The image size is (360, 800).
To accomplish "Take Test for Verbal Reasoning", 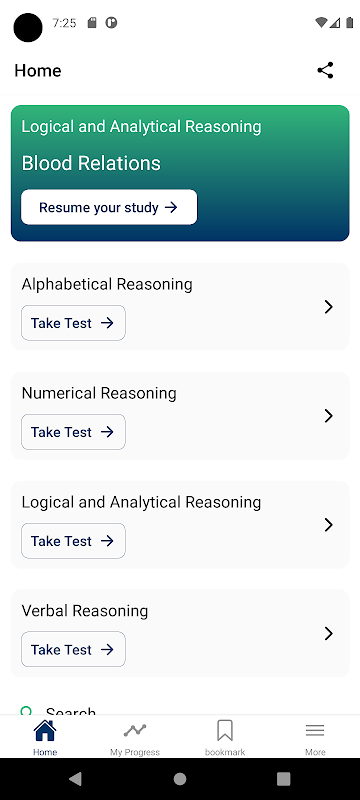I will tap(73, 649).
